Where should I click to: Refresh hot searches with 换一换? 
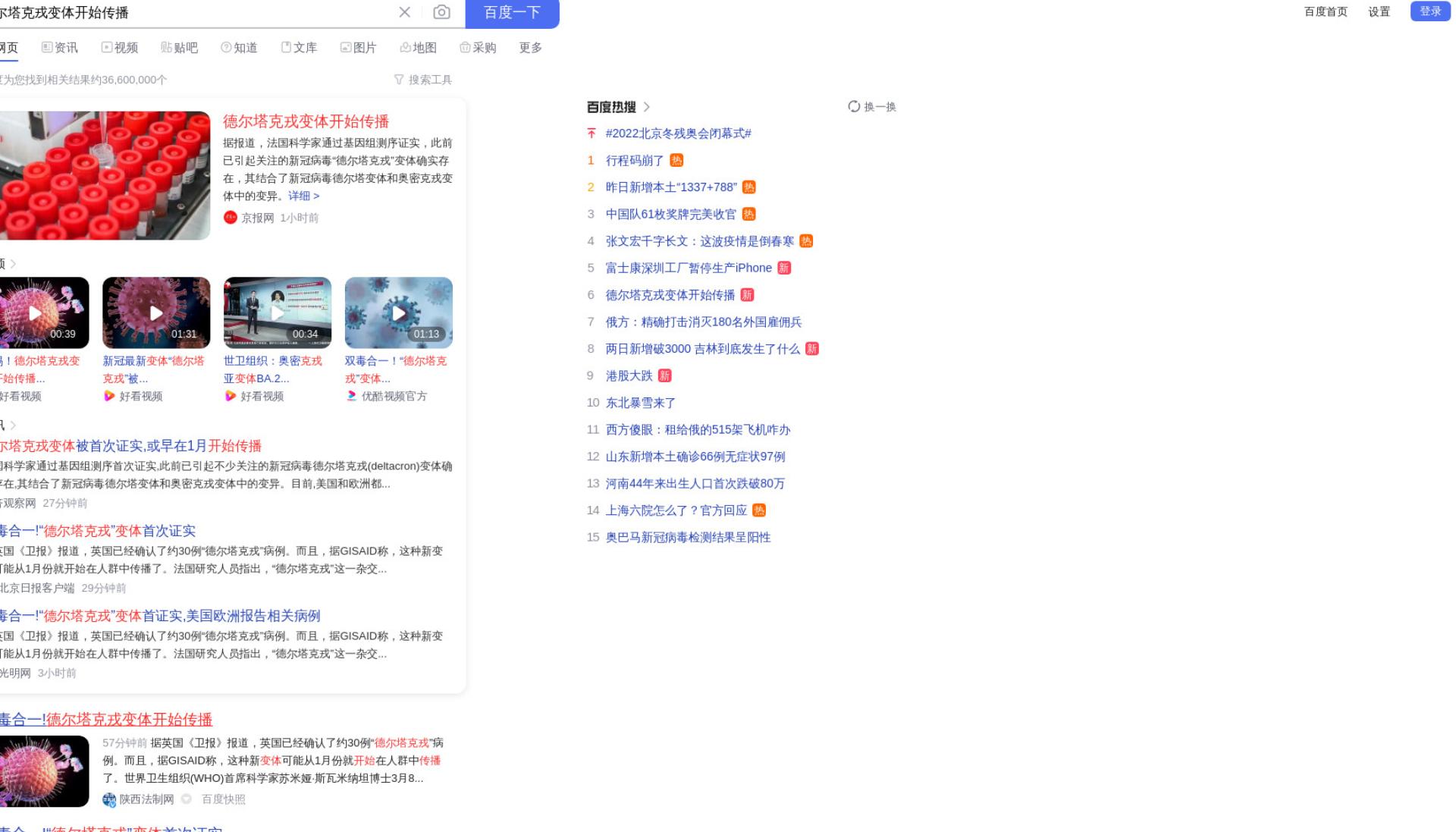[x=872, y=107]
